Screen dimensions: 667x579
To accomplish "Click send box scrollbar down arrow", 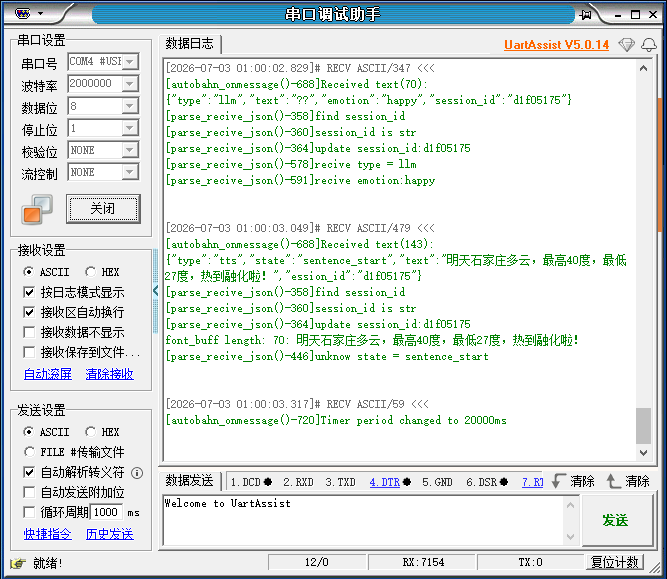I will pos(571,537).
